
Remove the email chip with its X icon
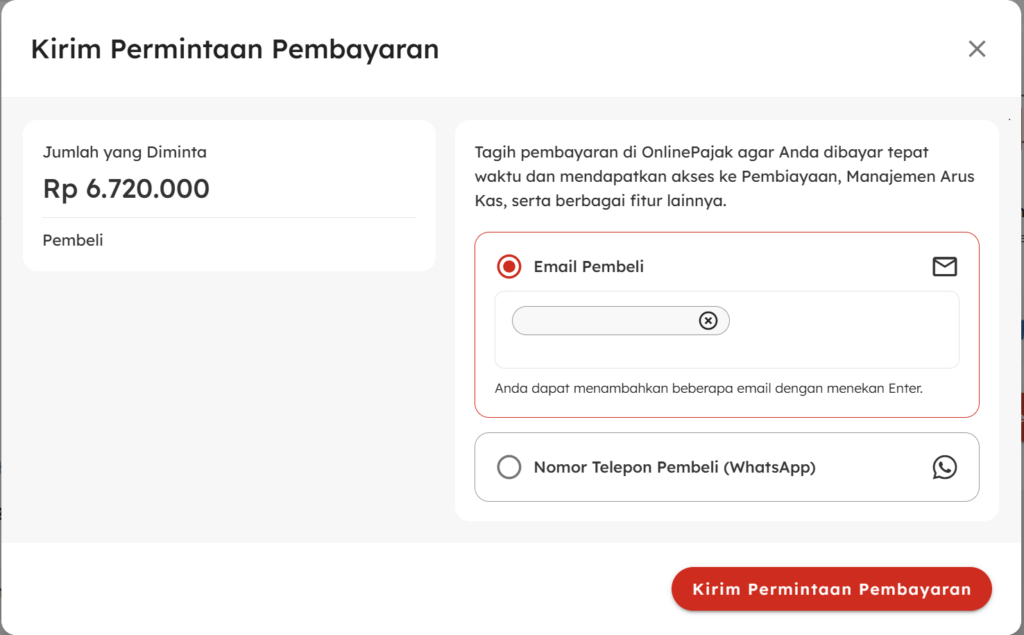[708, 321]
